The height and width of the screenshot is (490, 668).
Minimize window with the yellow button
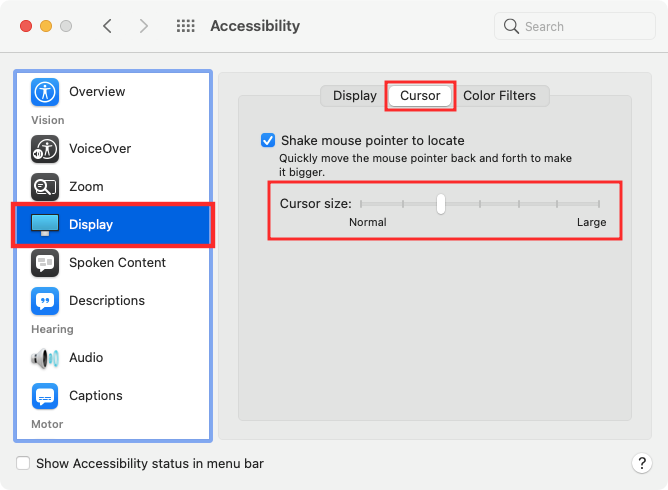point(46,26)
